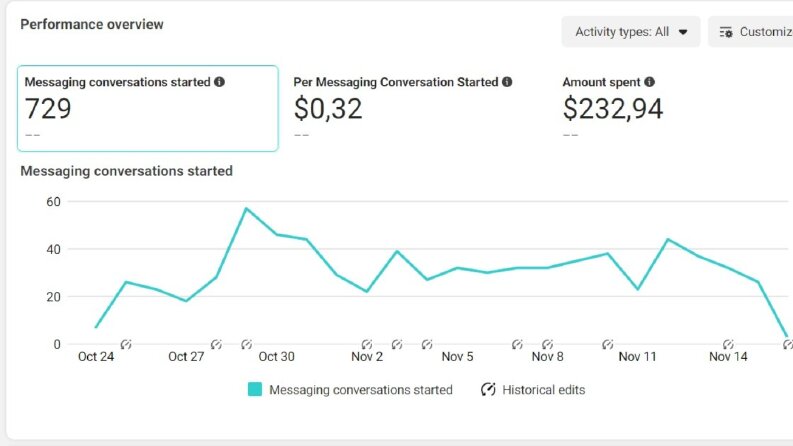This screenshot has height=446, width=793.
Task: Click historical edit marker above Nov 8
Action: tap(547, 344)
